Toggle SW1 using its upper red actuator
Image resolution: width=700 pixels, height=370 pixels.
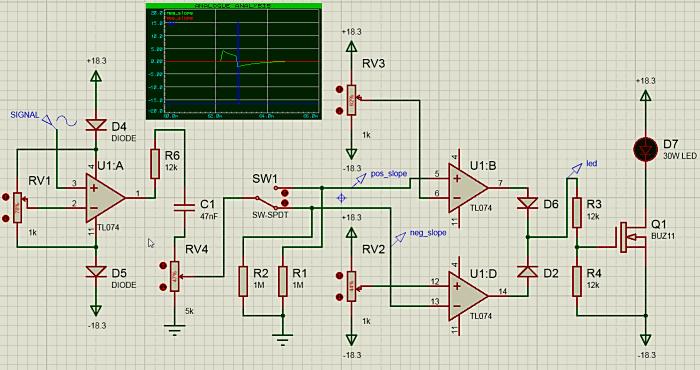coord(285,193)
